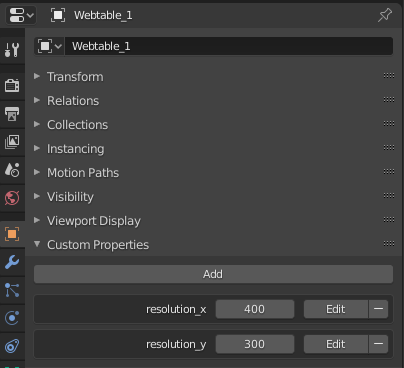Click the Custom Properties panel drag grip
This screenshot has height=368, width=404.
[x=389, y=244]
